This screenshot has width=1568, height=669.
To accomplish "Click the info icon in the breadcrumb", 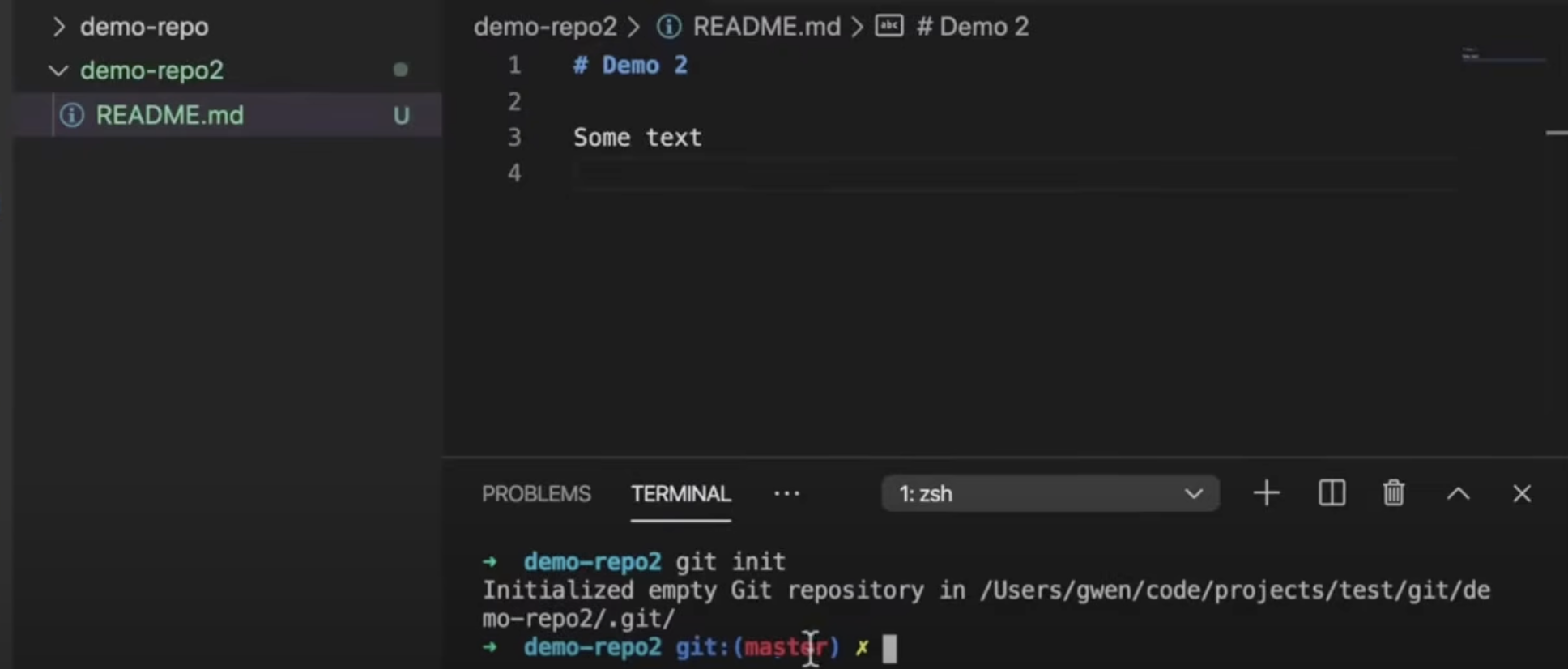I will coord(669,27).
